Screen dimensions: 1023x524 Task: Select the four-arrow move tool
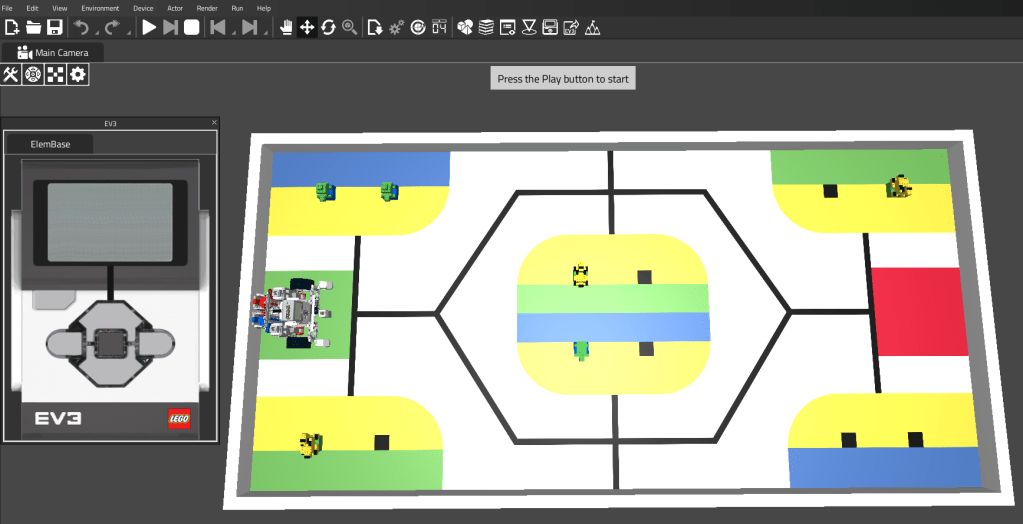tap(307, 27)
